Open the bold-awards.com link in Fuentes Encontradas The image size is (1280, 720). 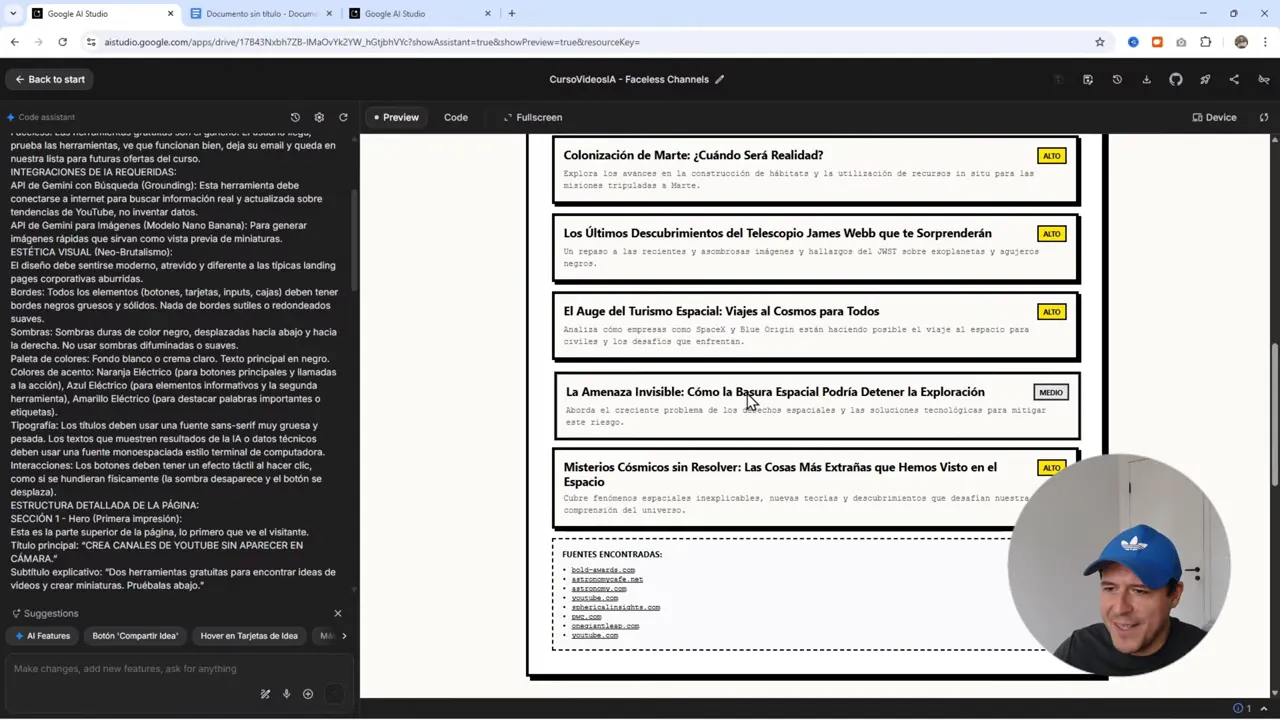602,569
